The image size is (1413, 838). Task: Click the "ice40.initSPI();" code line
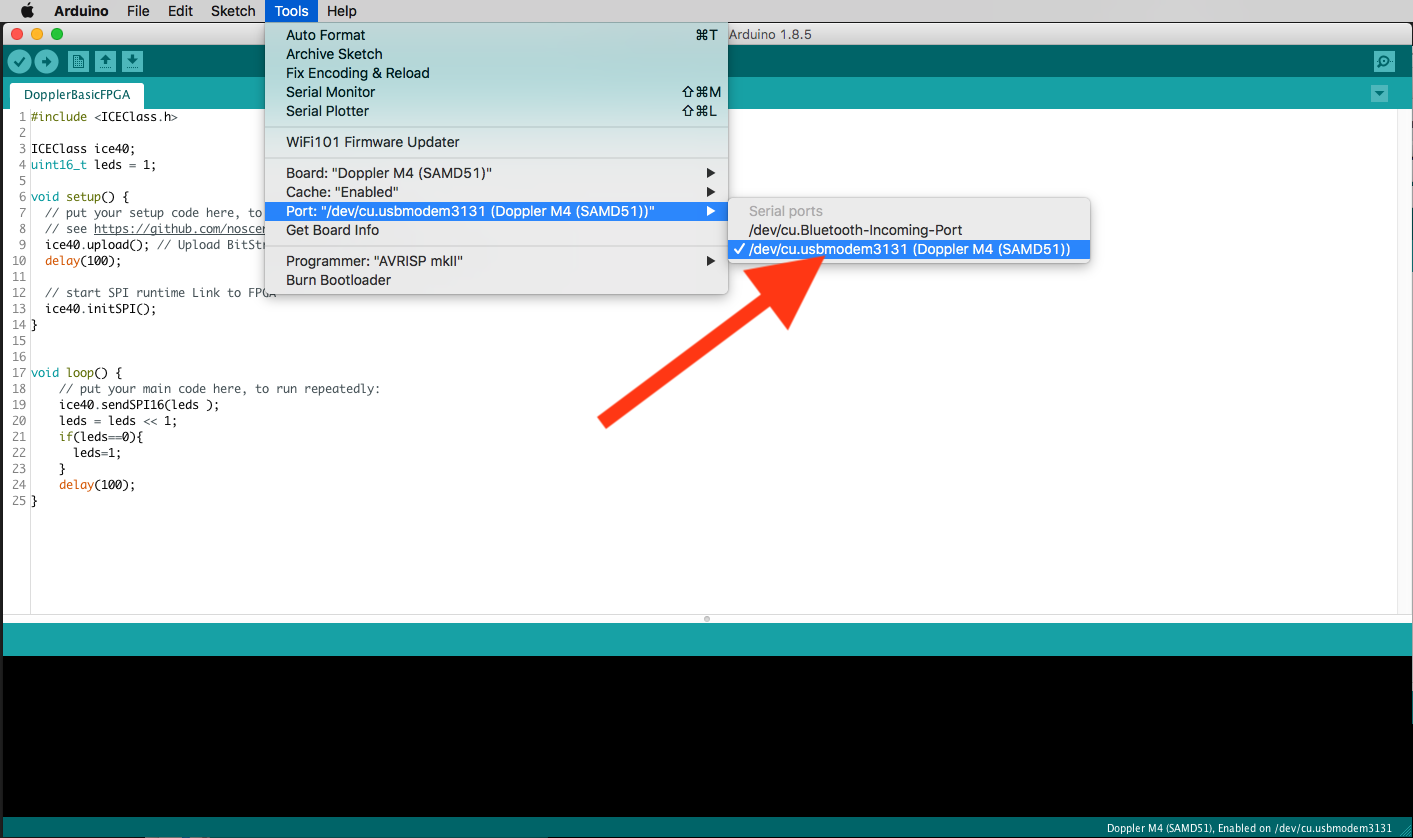coord(101,309)
